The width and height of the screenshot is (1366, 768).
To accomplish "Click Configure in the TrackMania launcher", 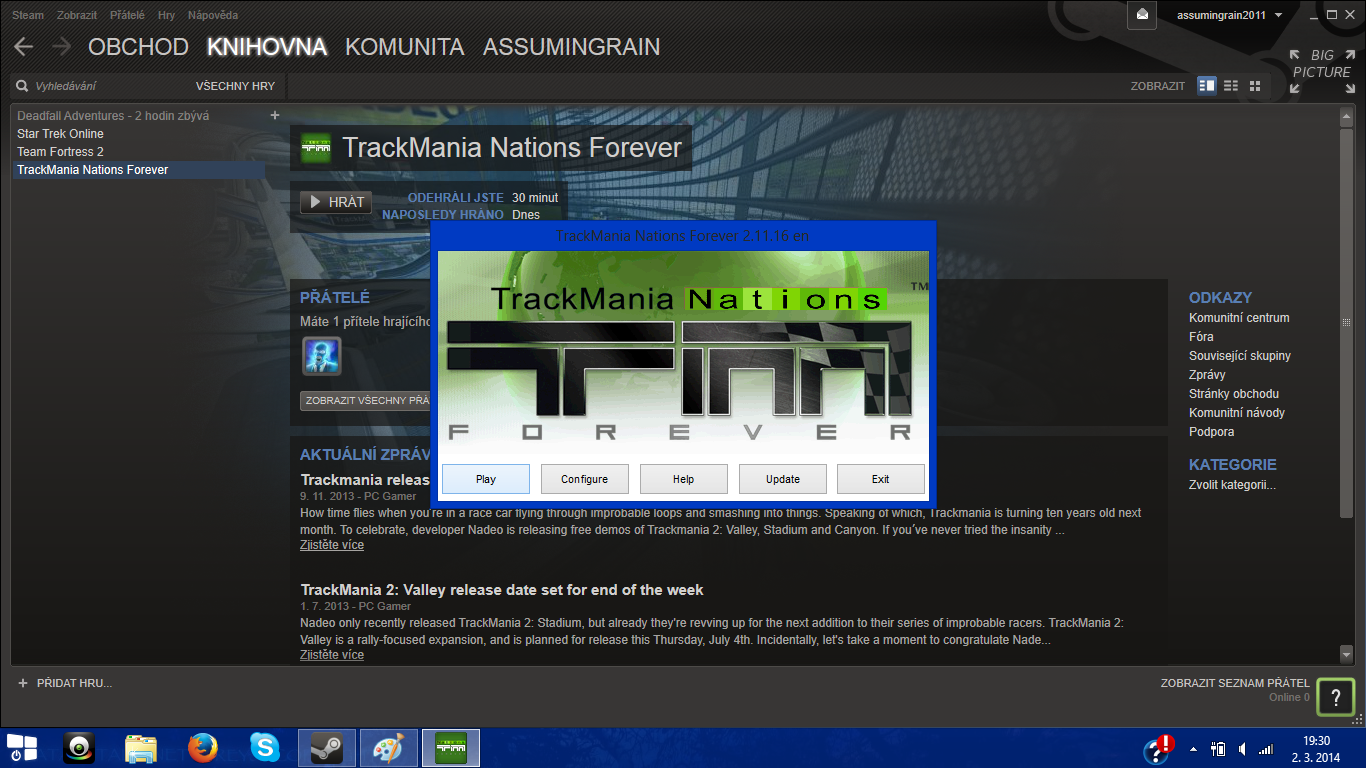I will (585, 479).
